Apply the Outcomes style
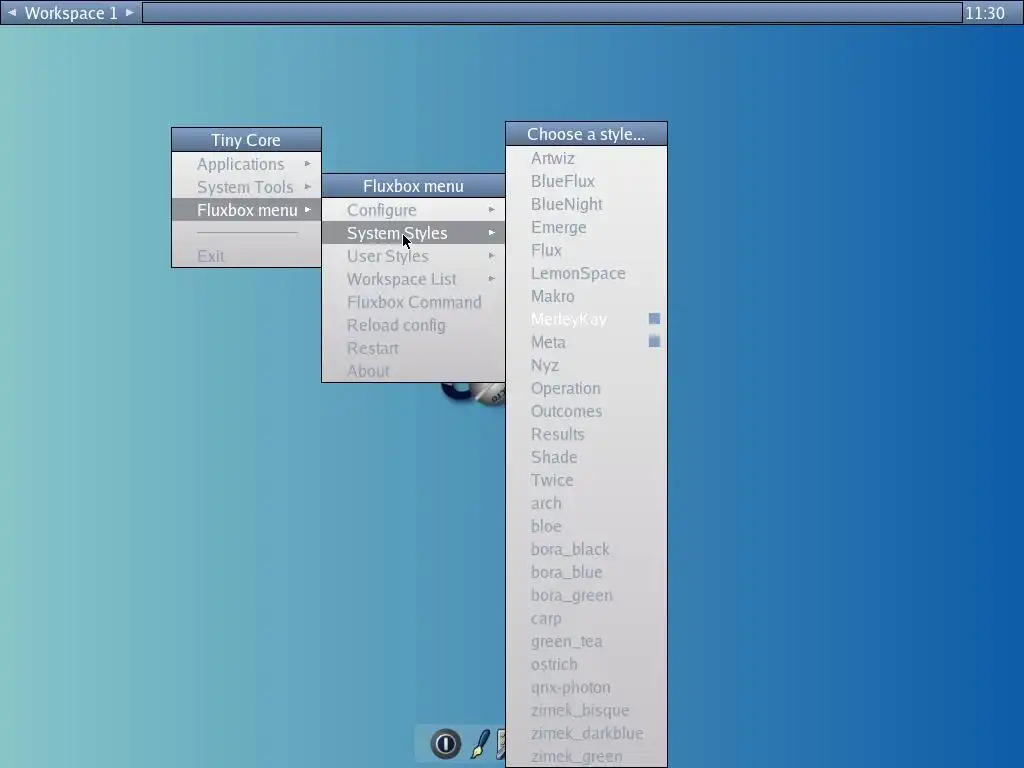Image resolution: width=1024 pixels, height=768 pixels. coord(586,411)
